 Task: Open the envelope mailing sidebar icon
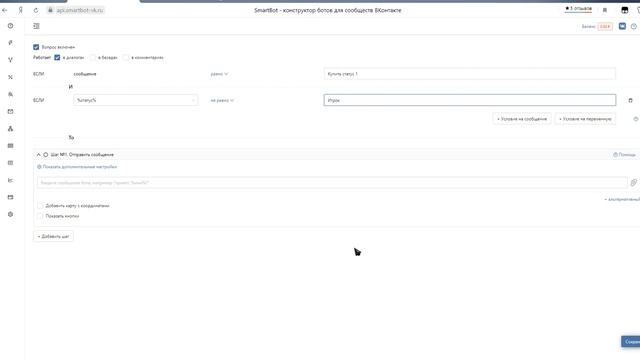click(11, 111)
